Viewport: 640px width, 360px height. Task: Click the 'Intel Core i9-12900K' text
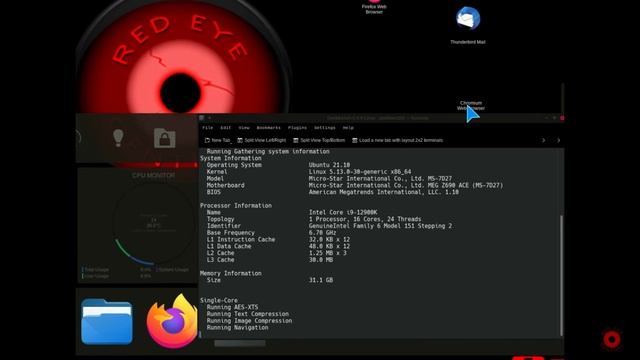(343, 212)
